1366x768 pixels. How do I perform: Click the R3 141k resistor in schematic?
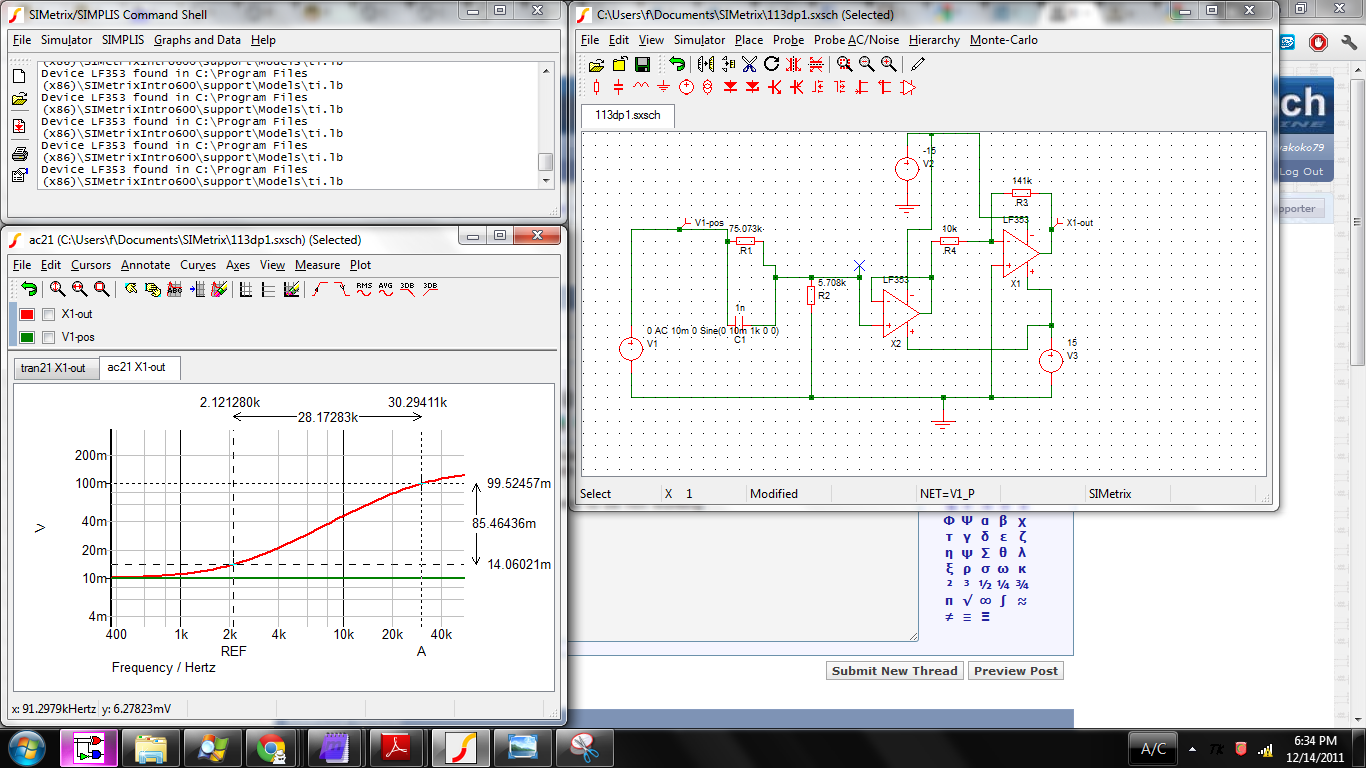coord(1021,192)
